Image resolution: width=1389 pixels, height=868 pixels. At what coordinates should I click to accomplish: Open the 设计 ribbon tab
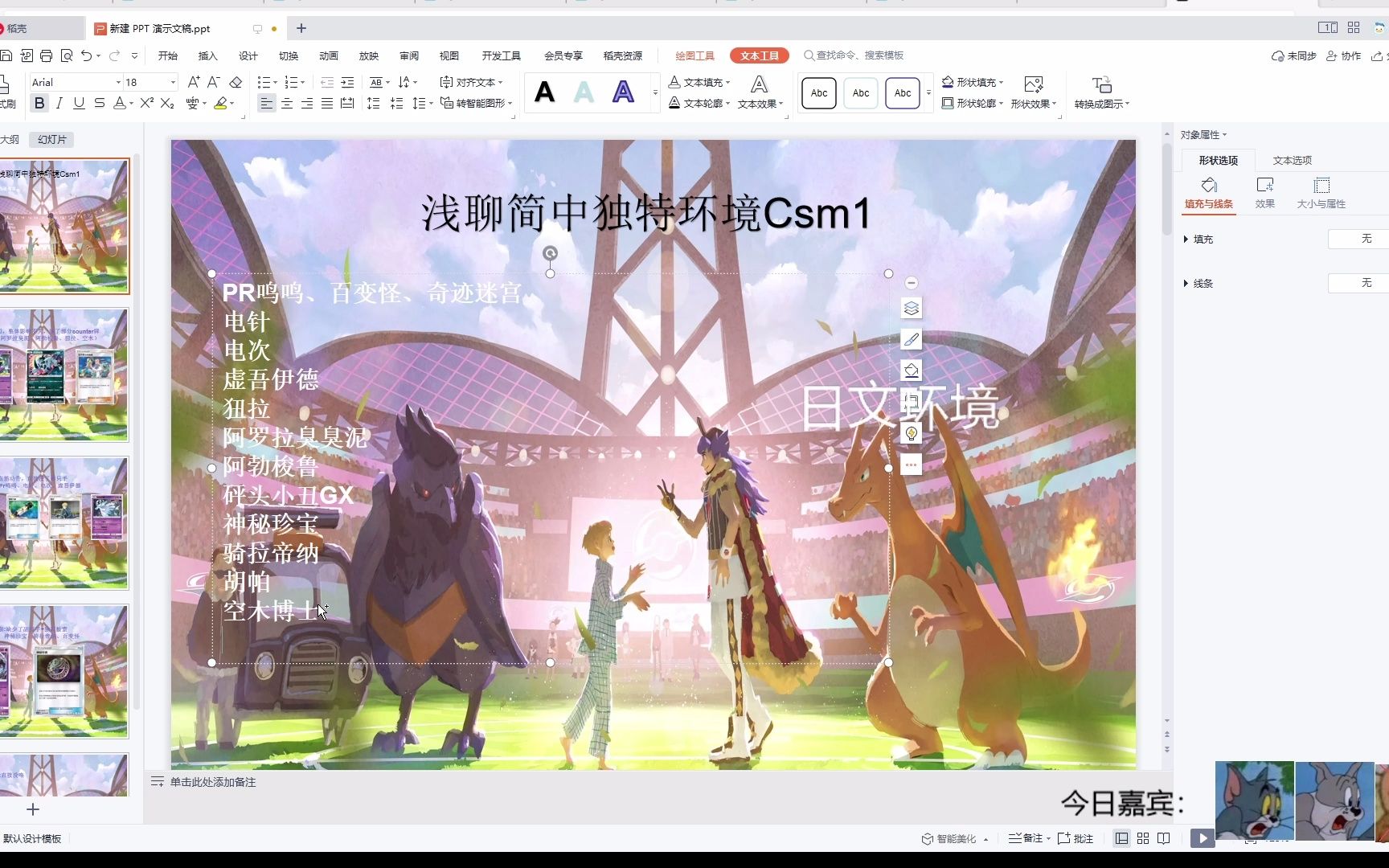[x=248, y=55]
